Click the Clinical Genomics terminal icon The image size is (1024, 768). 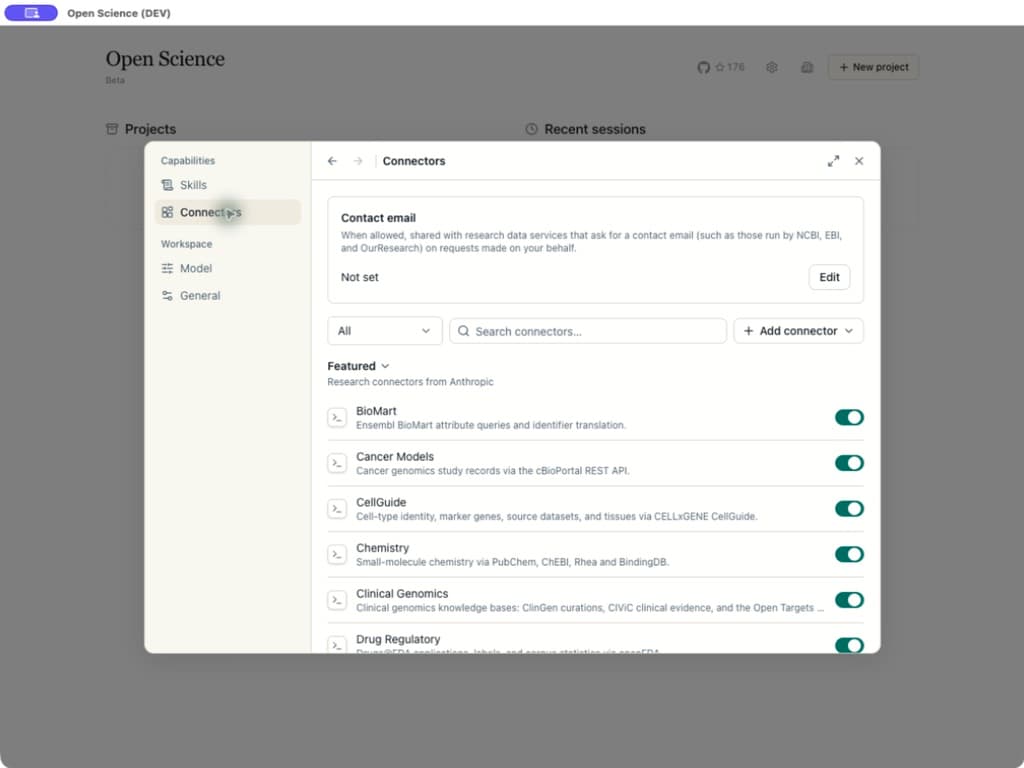coord(337,600)
